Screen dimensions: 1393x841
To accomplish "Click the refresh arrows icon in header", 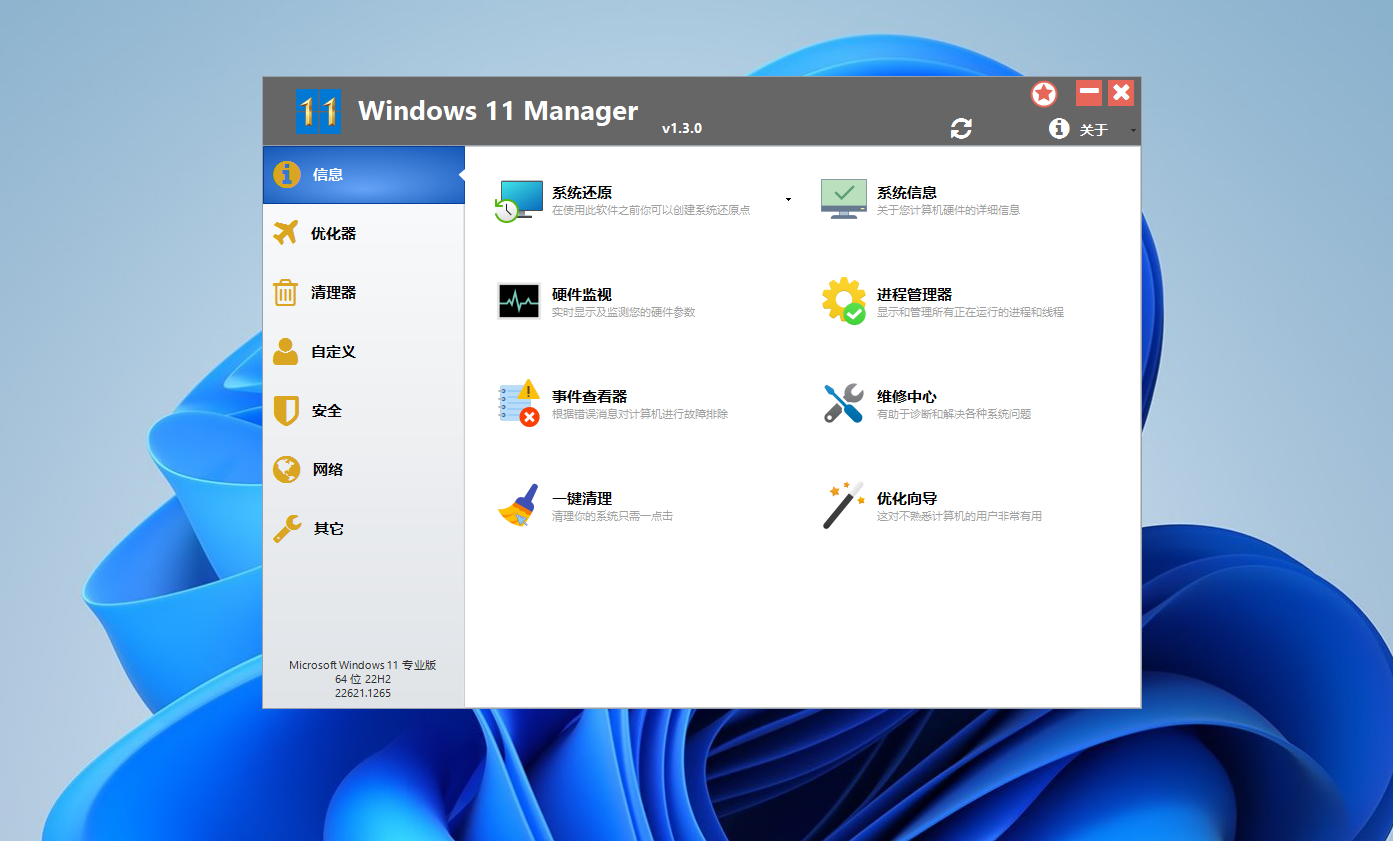I will coord(961,128).
